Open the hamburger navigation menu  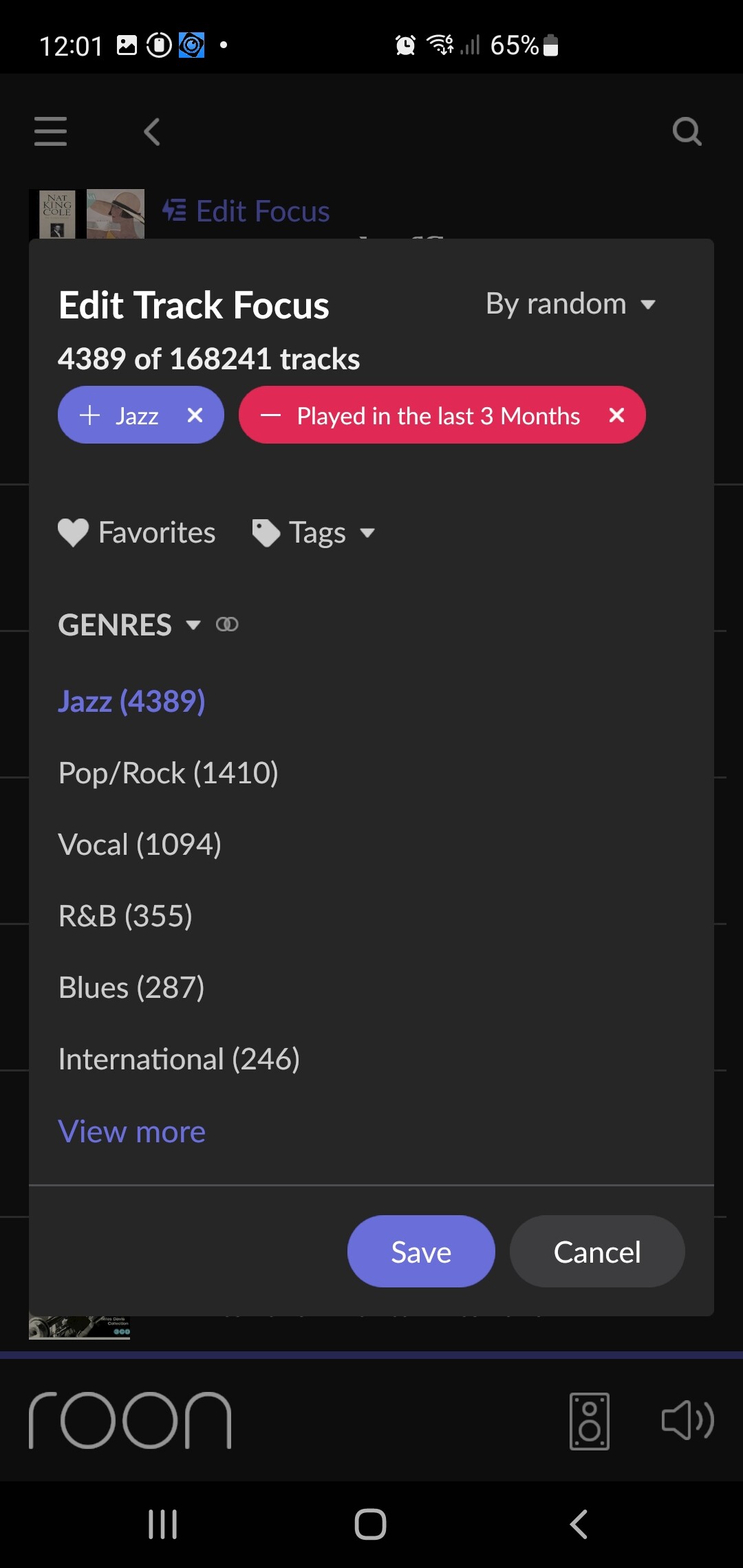50,131
